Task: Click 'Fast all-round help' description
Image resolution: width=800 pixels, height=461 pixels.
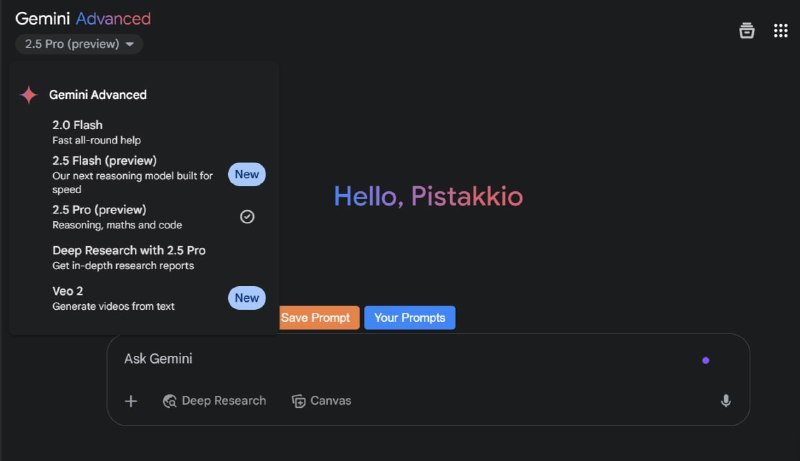Action: point(96,140)
